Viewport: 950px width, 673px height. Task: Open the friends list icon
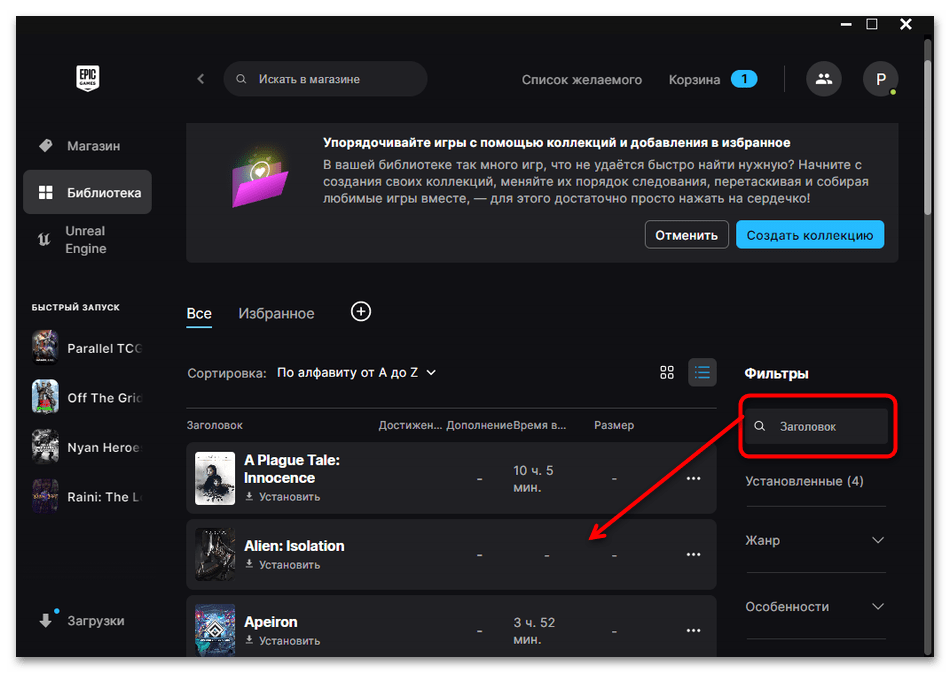point(823,79)
